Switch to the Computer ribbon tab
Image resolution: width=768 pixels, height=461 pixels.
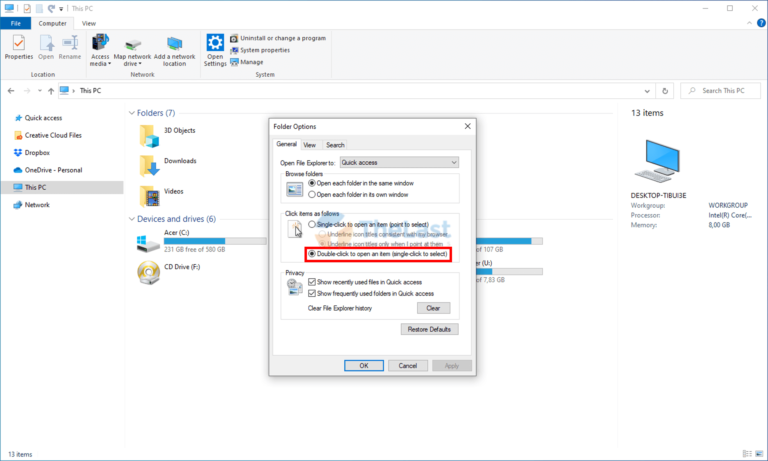52,23
